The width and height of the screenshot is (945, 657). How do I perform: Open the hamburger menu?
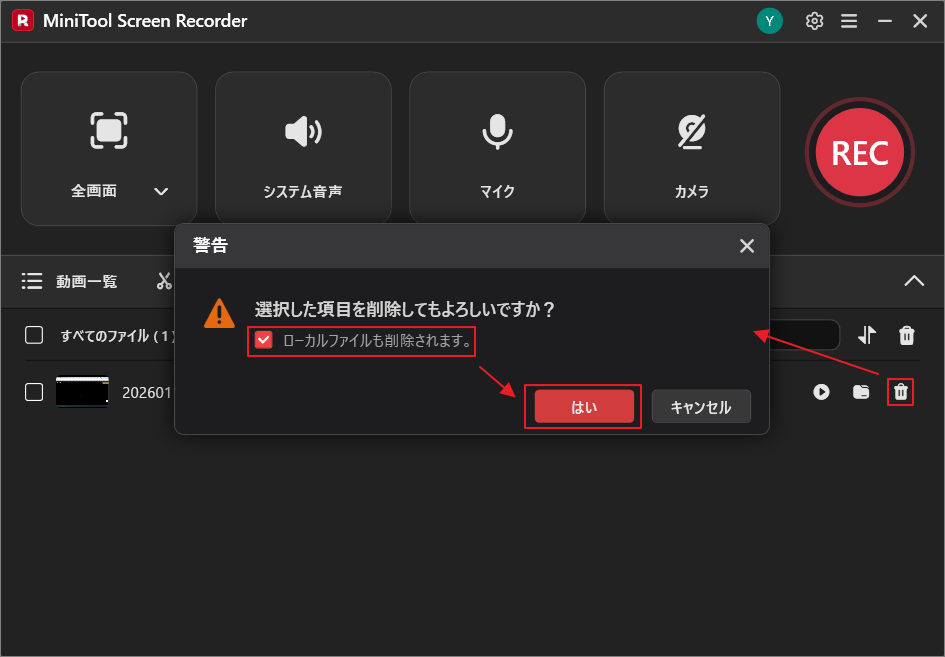(x=849, y=20)
